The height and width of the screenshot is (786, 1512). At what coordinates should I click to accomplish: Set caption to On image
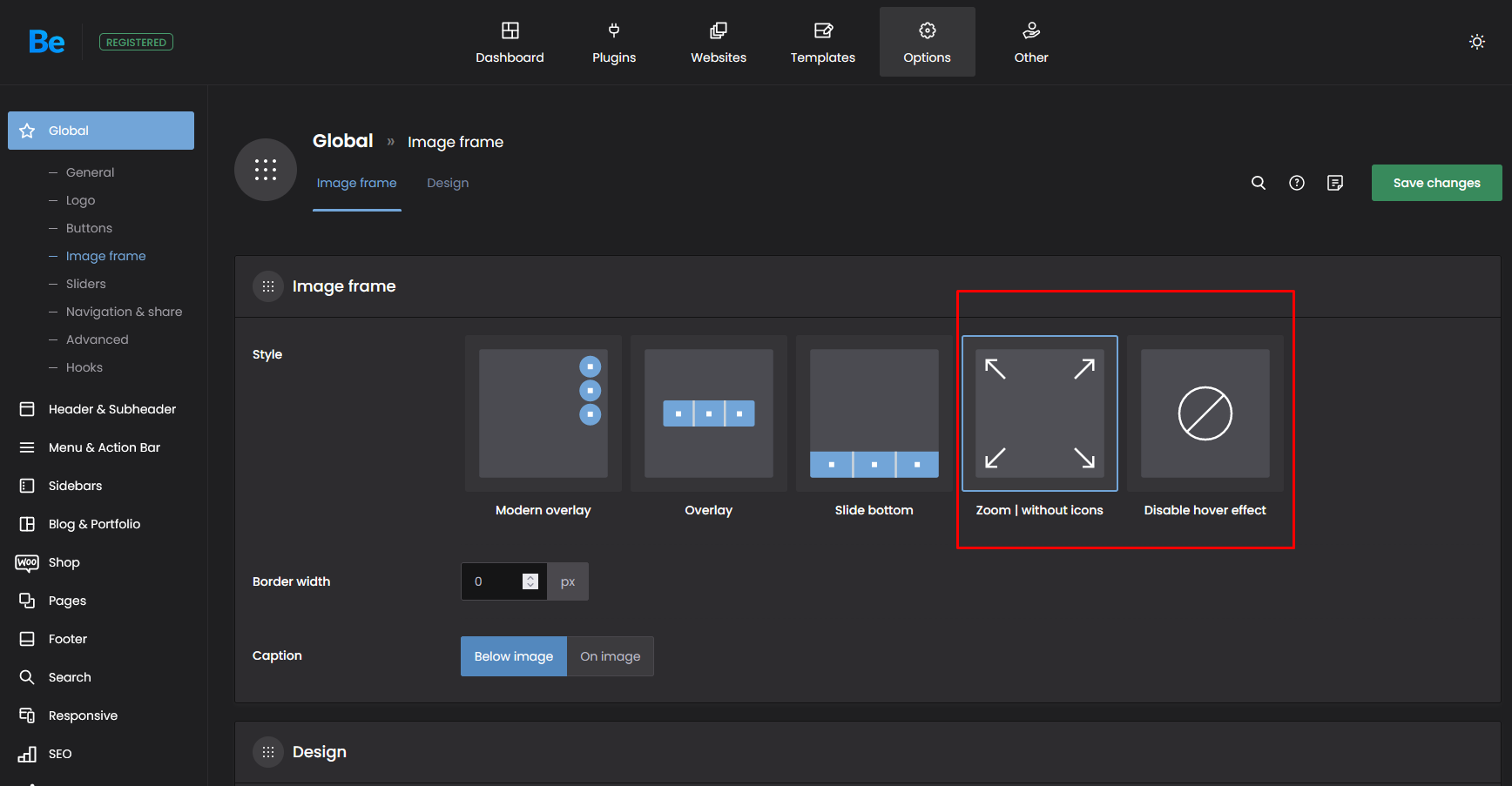[x=611, y=656]
